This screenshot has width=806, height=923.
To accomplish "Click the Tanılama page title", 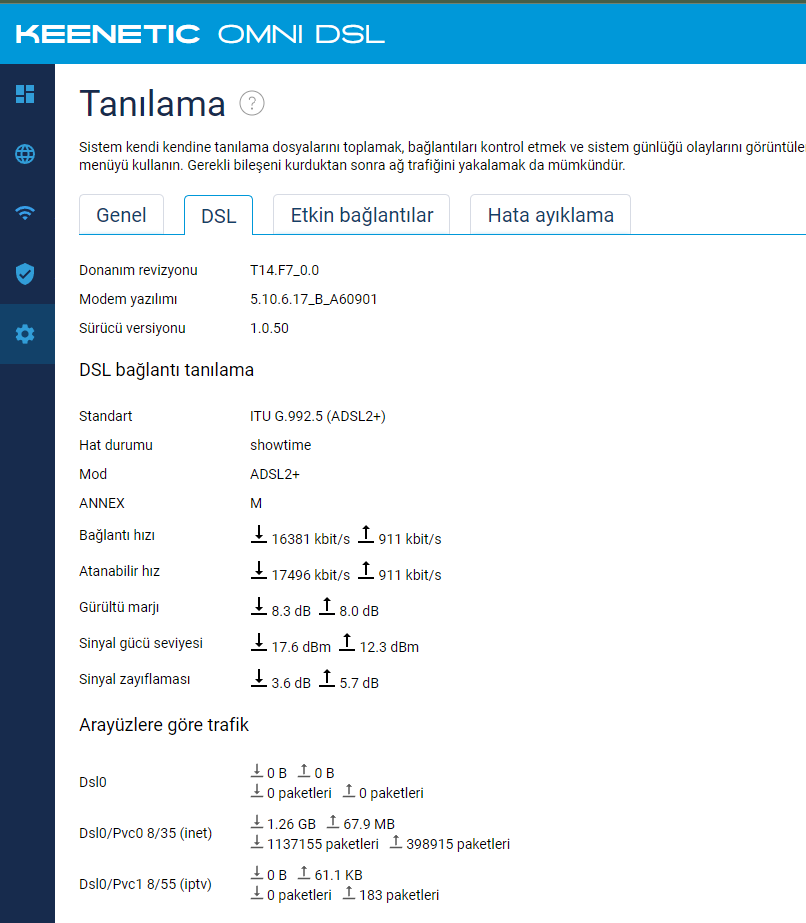I will (x=152, y=104).
